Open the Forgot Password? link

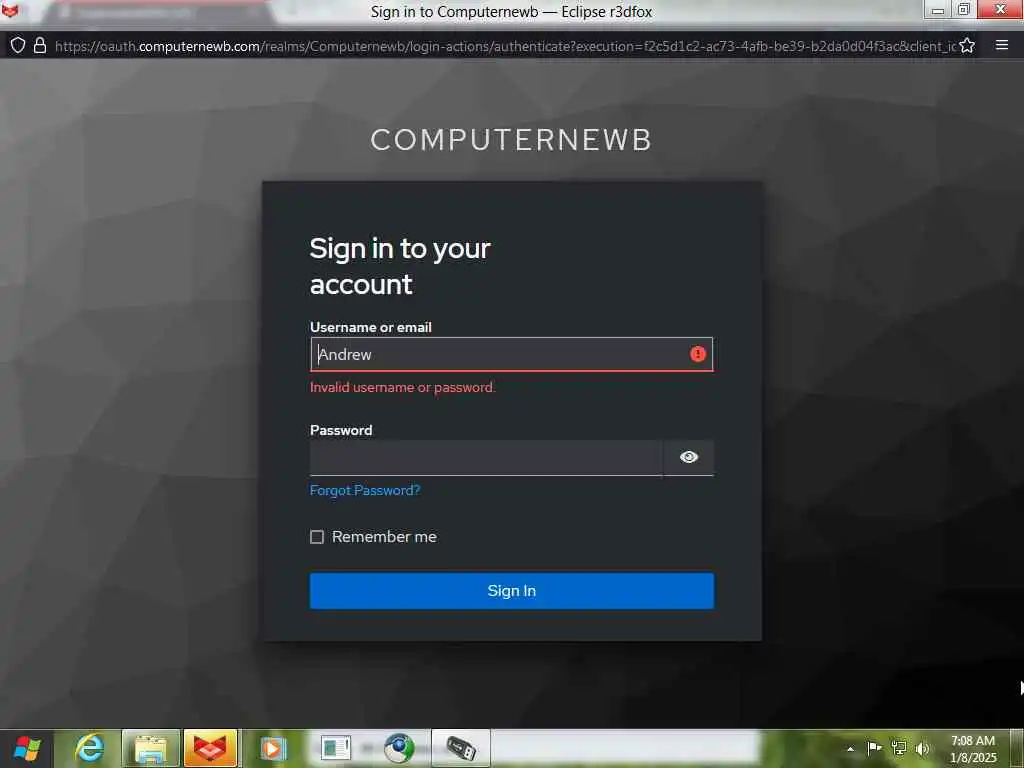pyautogui.click(x=364, y=490)
